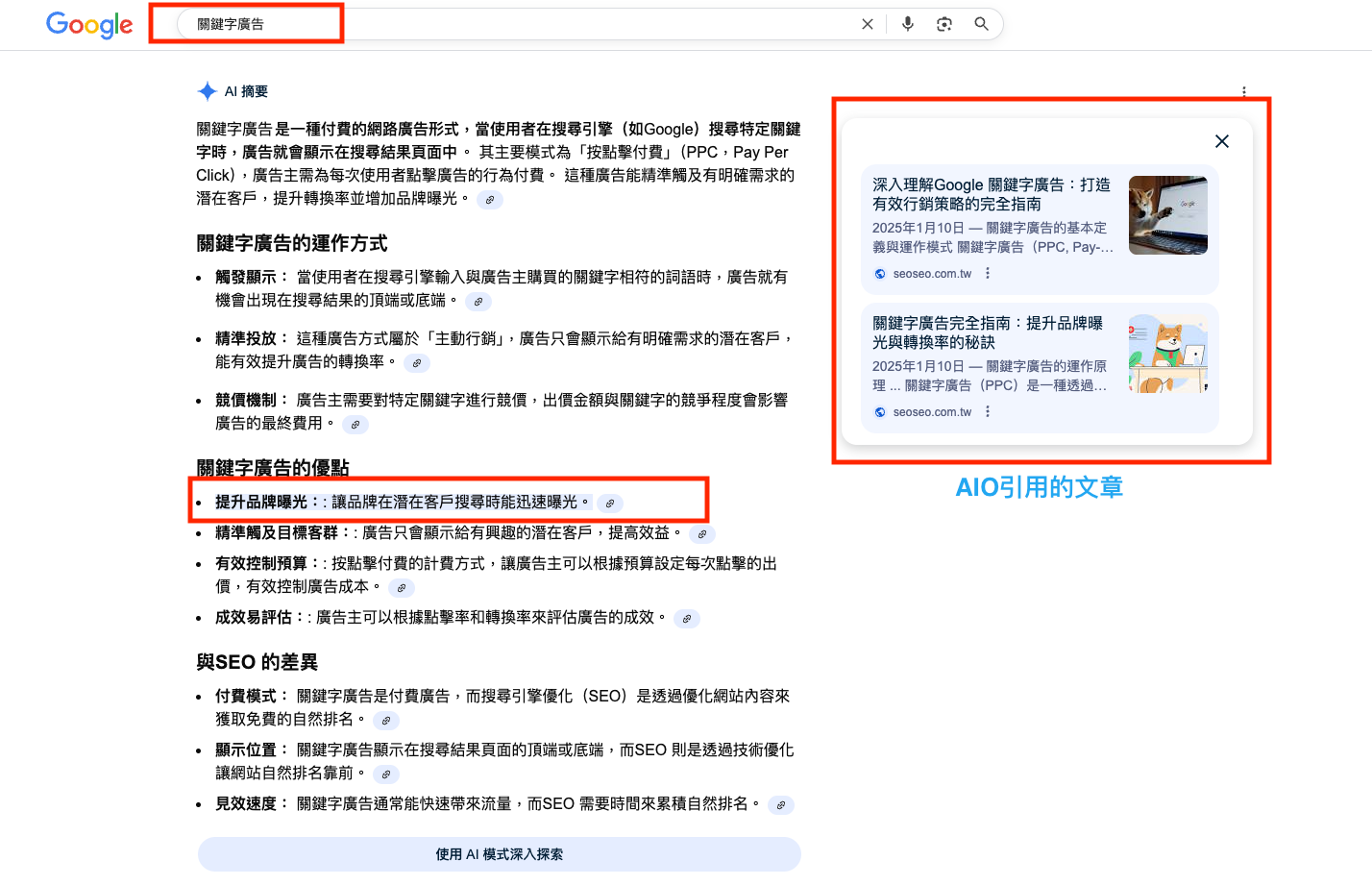This screenshot has height=885, width=1372.
Task: Open article 關鍵字廣告完全指南：提升品牌曝光
Action: [x=987, y=332]
